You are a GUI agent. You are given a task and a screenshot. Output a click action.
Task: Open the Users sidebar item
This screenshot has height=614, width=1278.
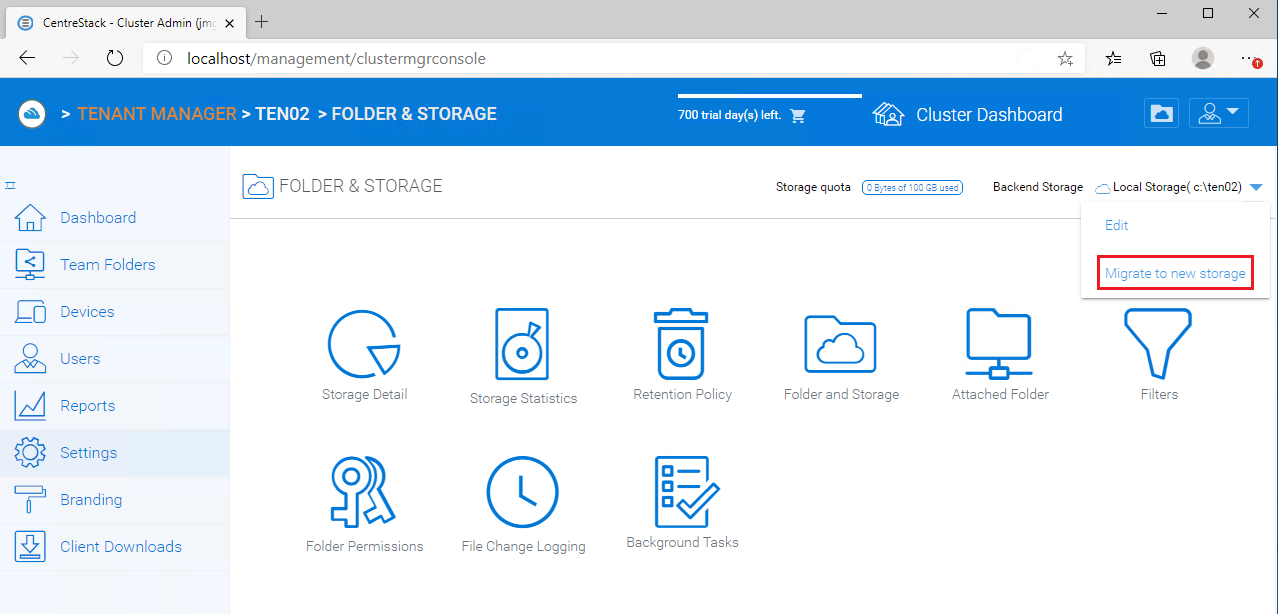click(114, 358)
